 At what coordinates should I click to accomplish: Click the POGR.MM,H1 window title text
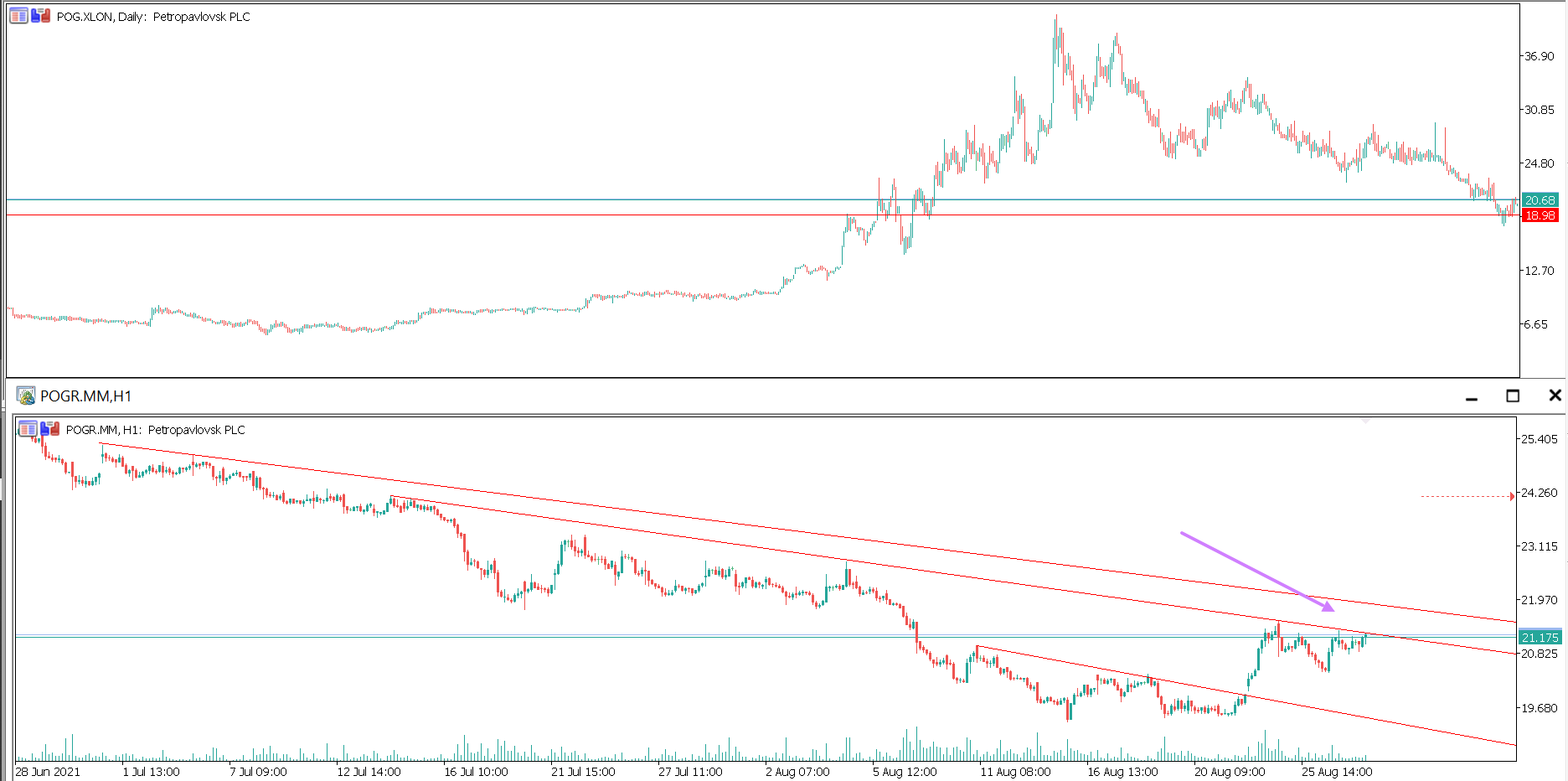click(x=86, y=396)
